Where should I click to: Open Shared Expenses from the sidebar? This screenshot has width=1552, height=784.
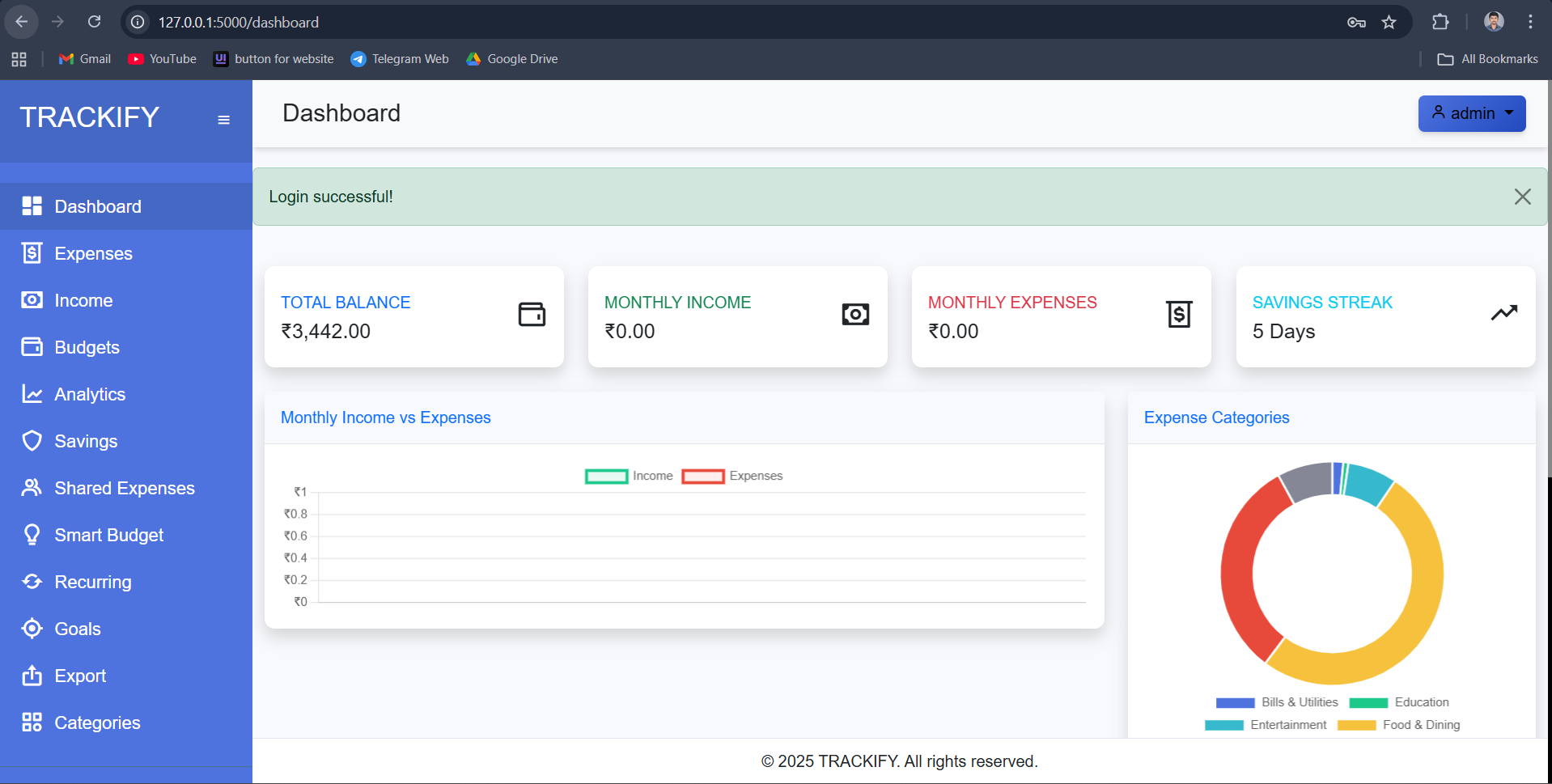126,488
